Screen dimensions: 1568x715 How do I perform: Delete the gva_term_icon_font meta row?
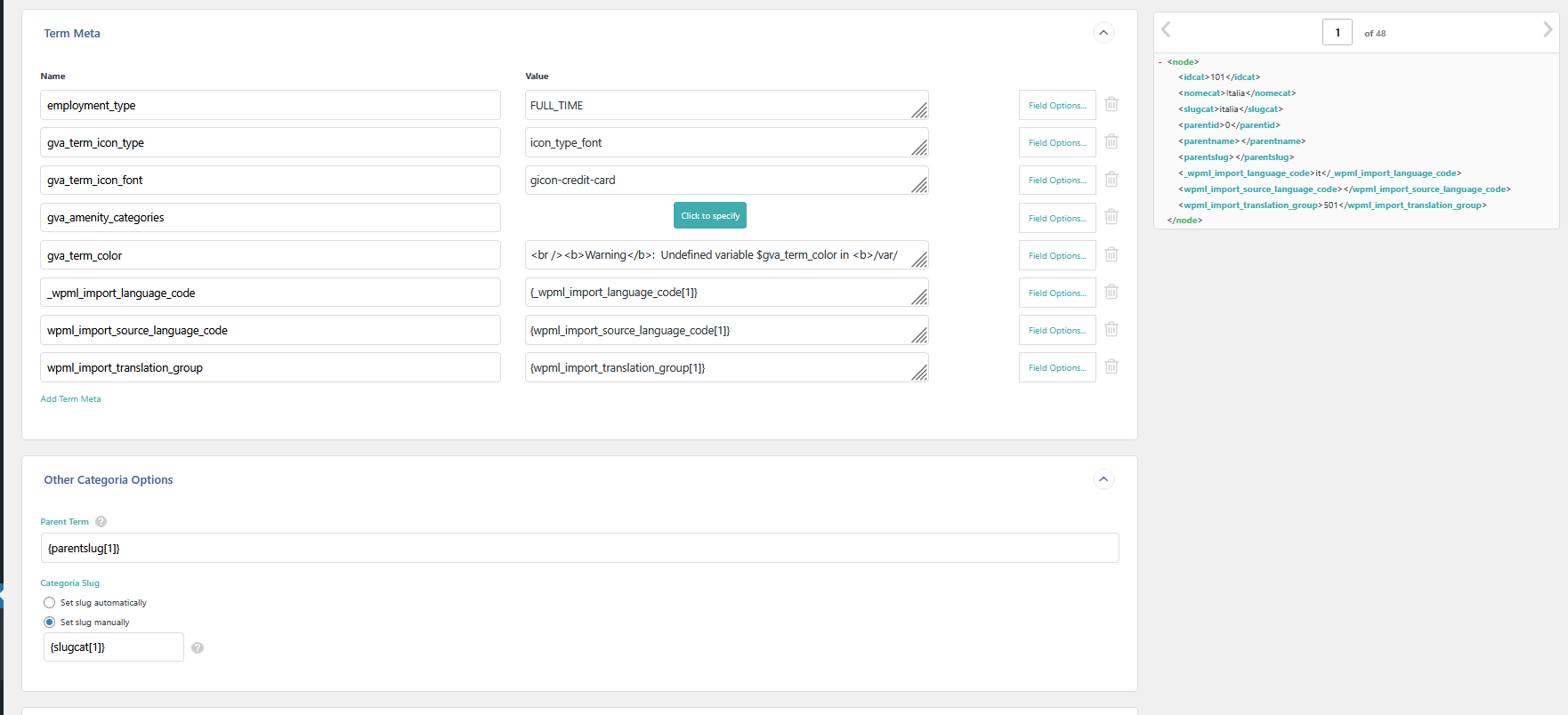[x=1111, y=180]
